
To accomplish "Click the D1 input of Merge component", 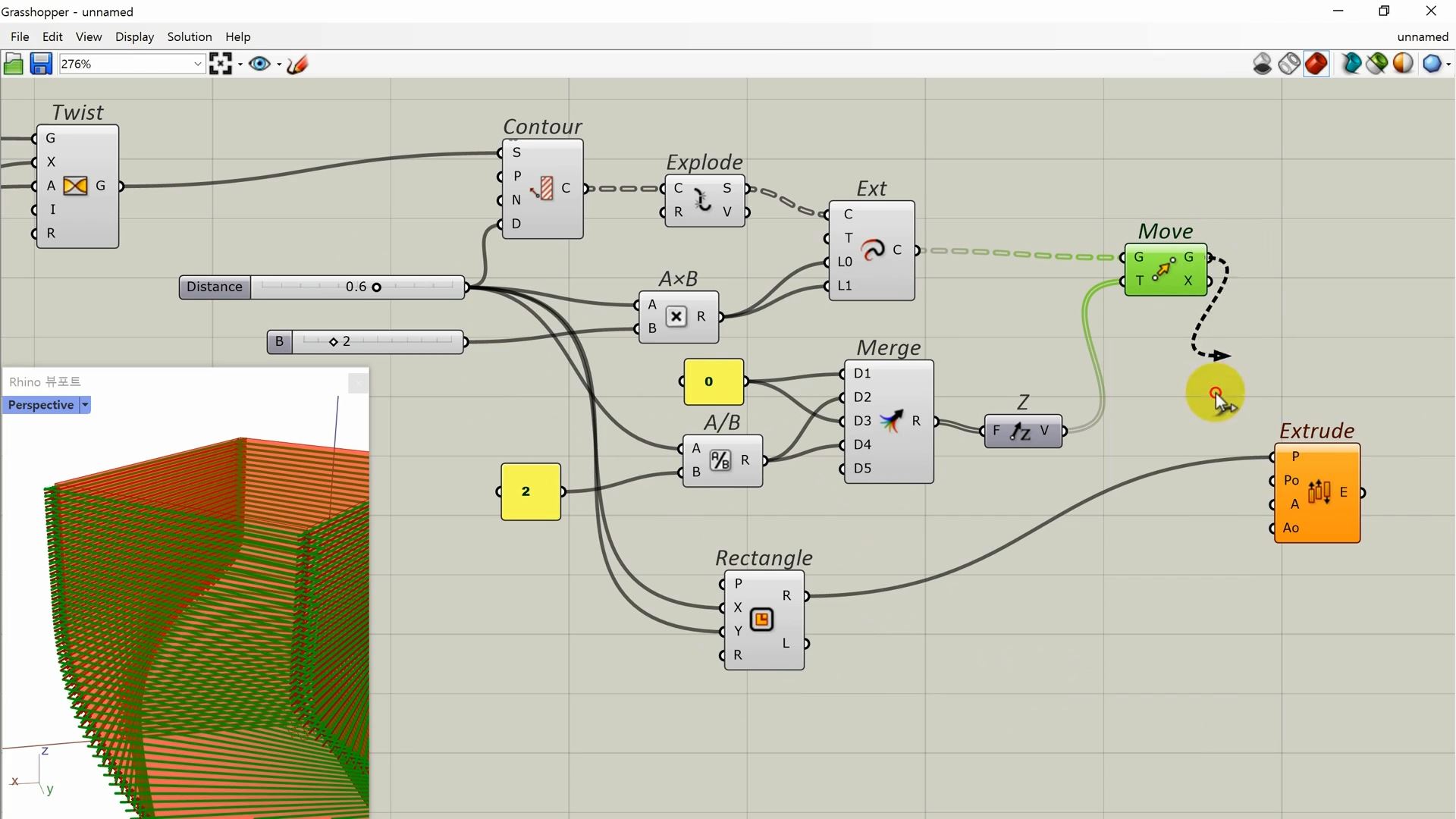I will [x=861, y=373].
